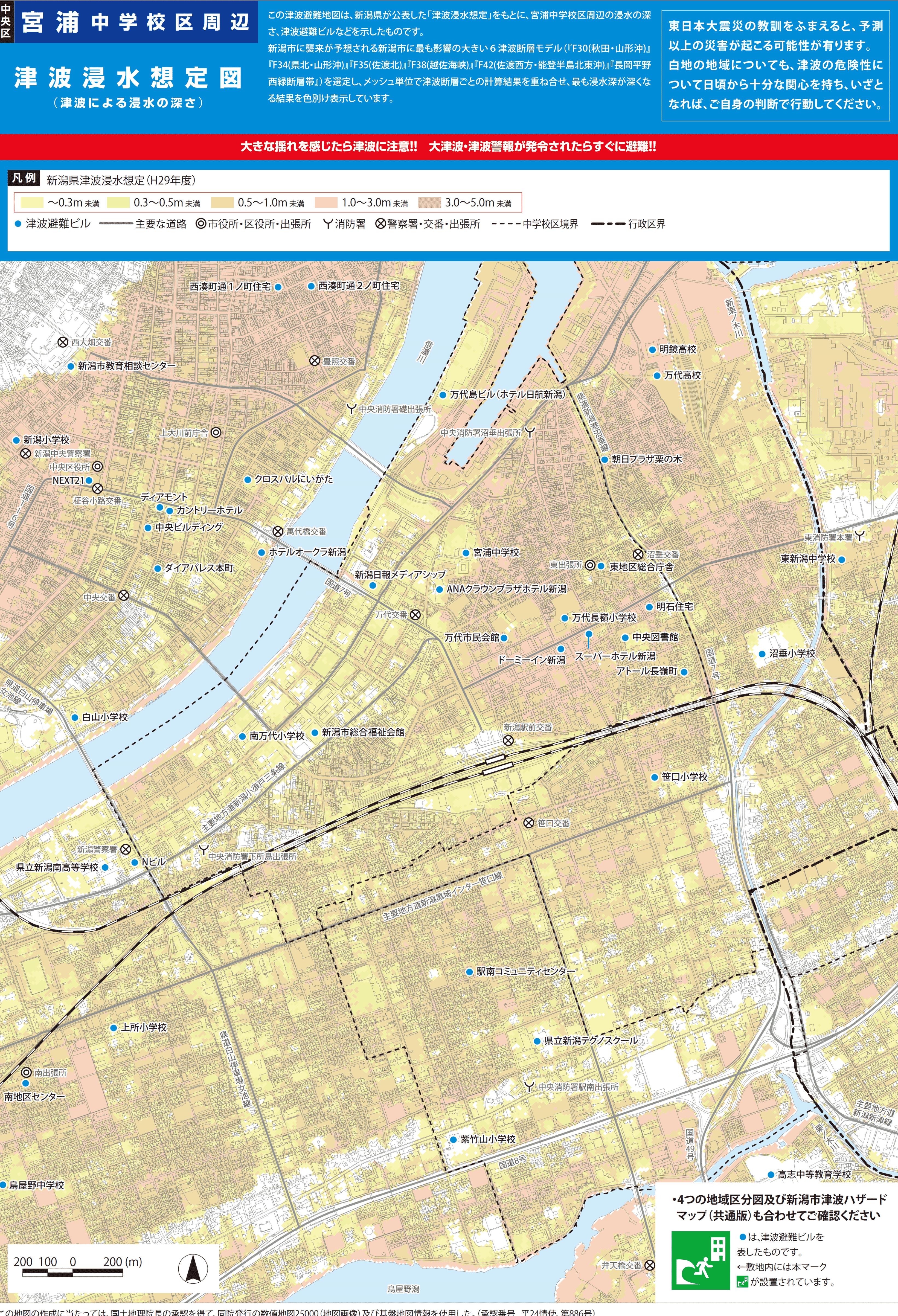898x1316 pixels.
Task: Click the office symbol at 南出張所
Action: [x=26, y=1072]
